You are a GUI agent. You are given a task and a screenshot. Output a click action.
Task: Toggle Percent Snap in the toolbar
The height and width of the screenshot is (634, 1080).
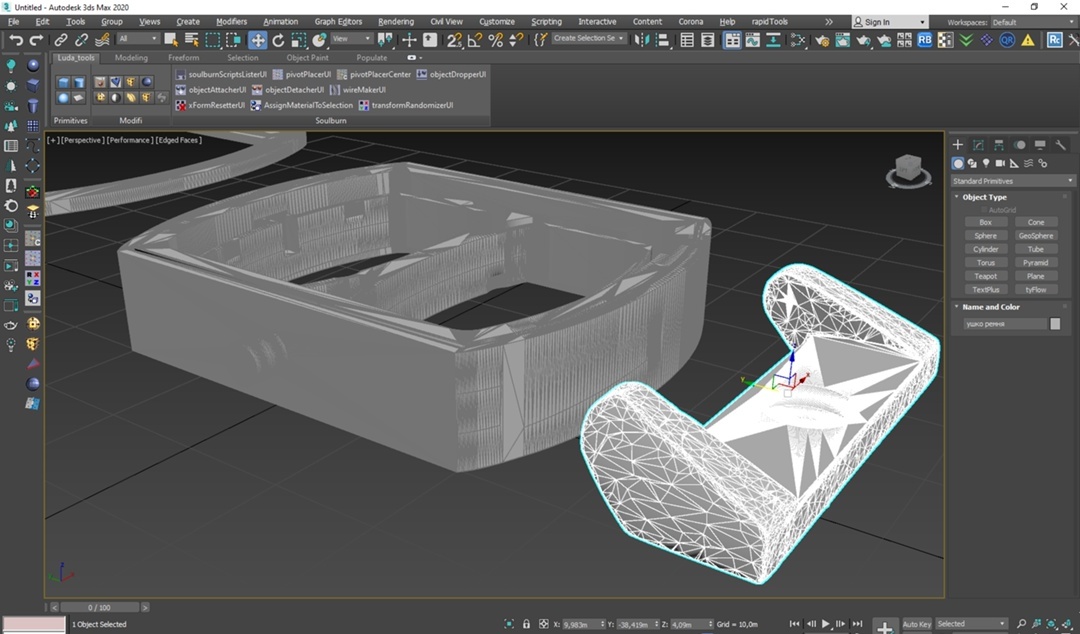tap(495, 40)
